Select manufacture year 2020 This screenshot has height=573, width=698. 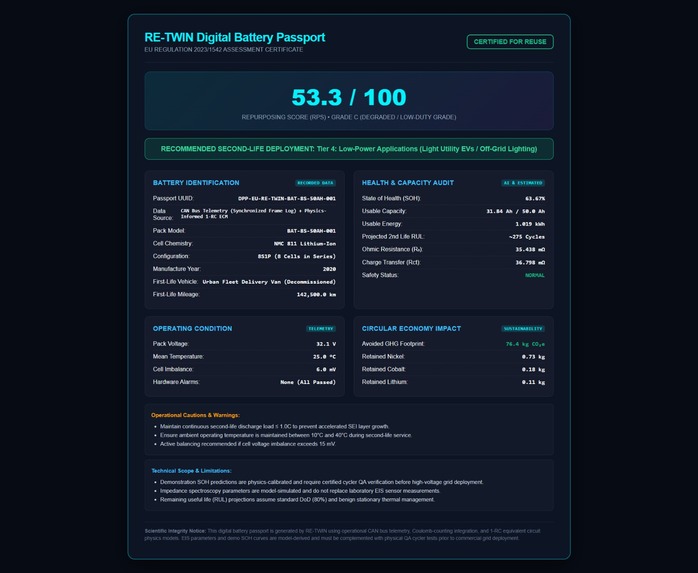[329, 269]
